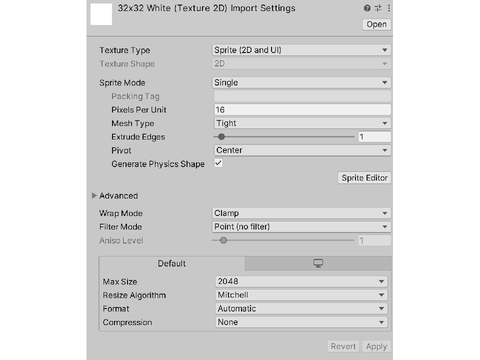Open the Sprite Mode dropdown
Image resolution: width=480 pixels, height=360 pixels.
pyautogui.click(x=301, y=82)
